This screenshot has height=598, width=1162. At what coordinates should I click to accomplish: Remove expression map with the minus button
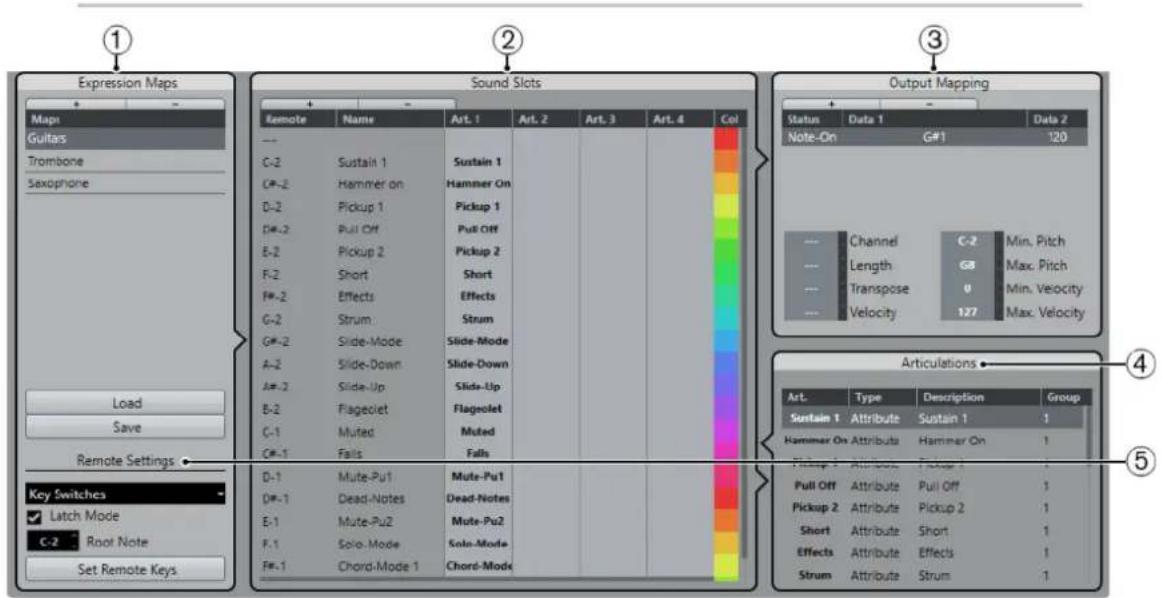tap(175, 104)
